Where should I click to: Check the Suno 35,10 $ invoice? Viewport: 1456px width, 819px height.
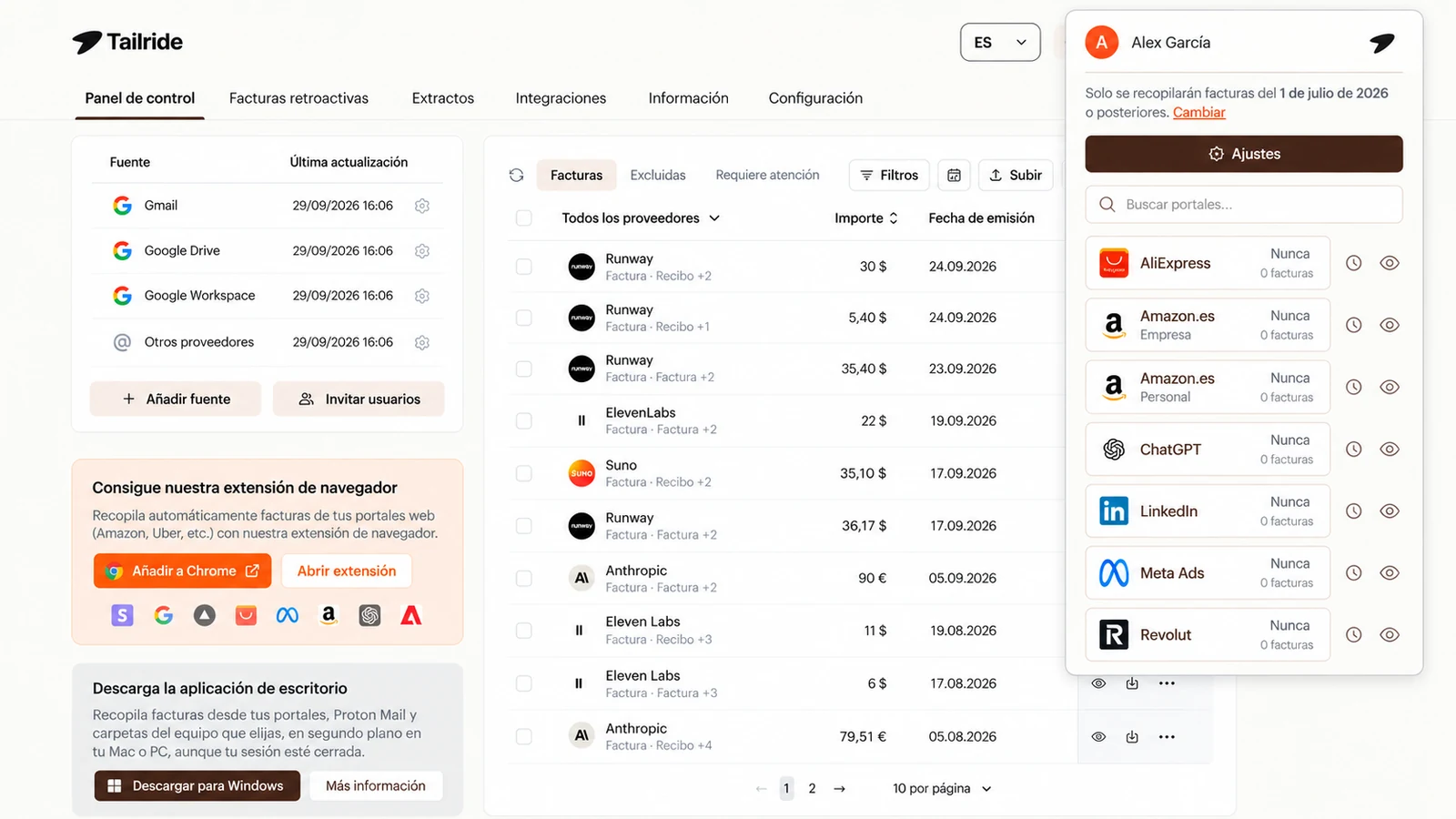click(x=524, y=473)
